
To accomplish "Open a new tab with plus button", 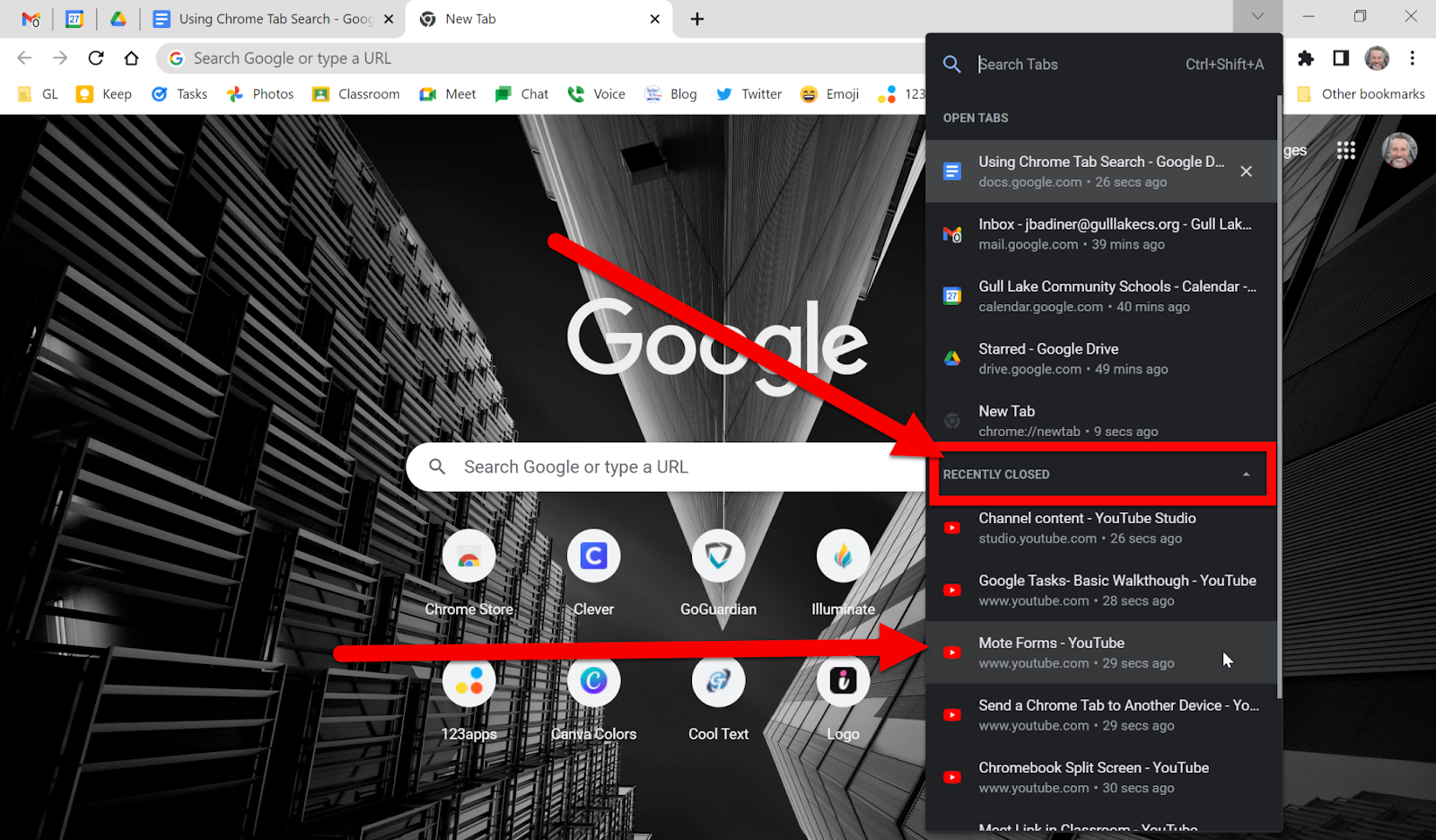I will tap(697, 19).
